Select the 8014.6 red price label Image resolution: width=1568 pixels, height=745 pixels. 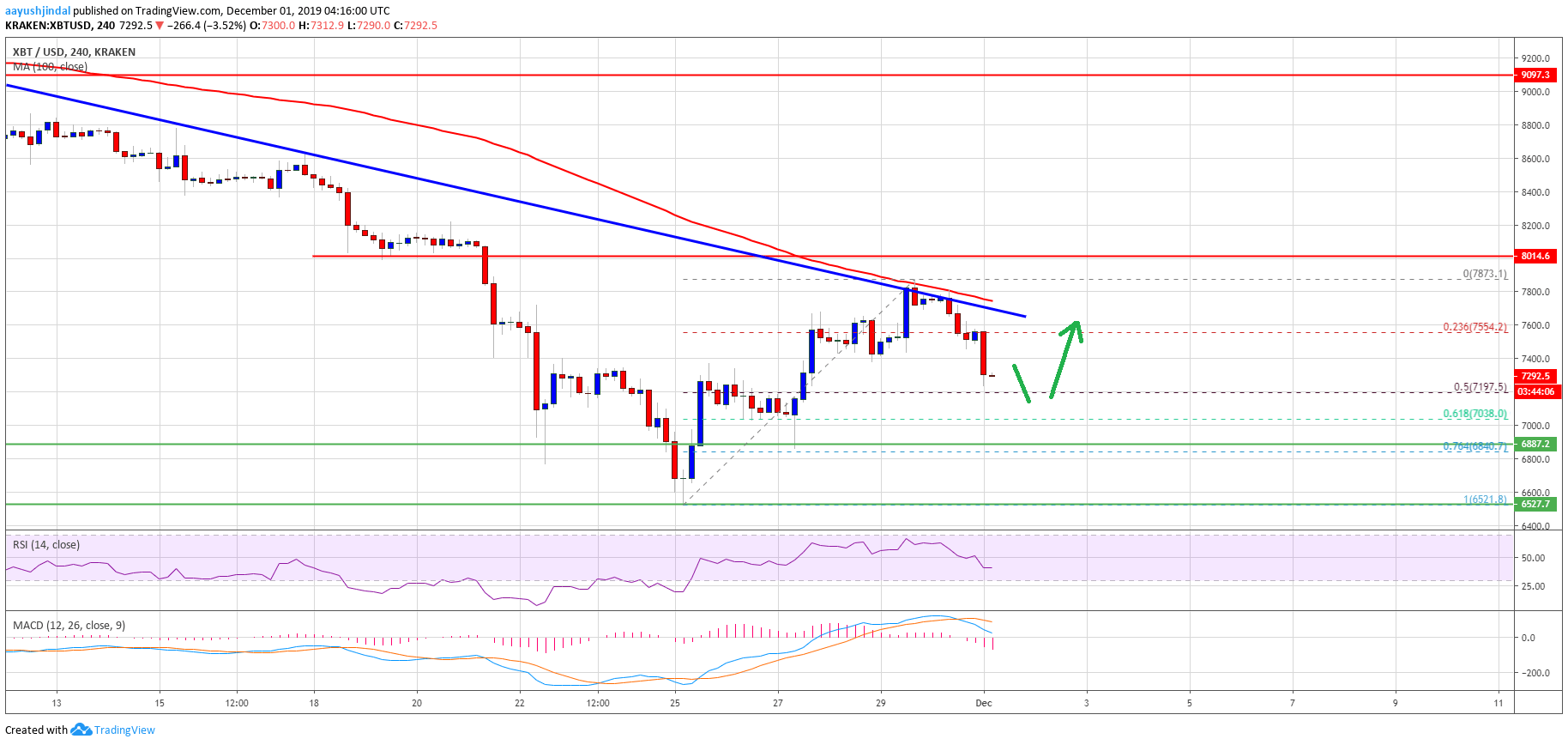pos(1535,256)
